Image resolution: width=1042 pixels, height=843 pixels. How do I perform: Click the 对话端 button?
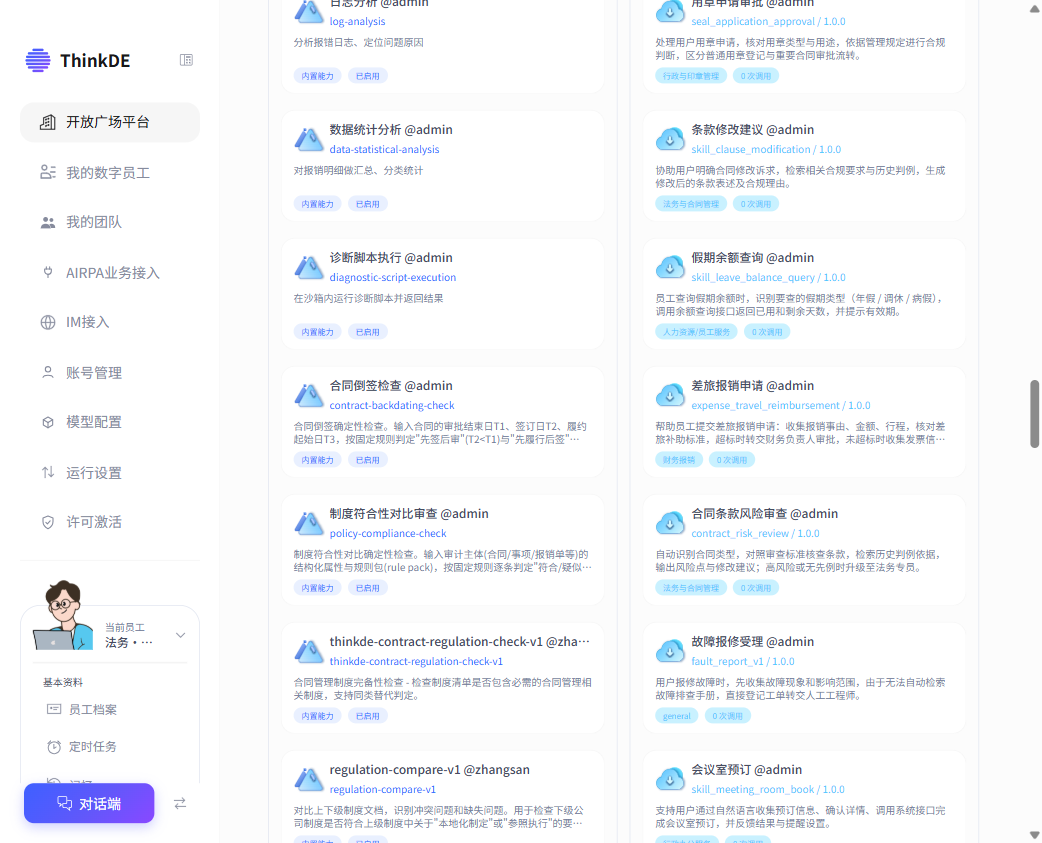89,803
